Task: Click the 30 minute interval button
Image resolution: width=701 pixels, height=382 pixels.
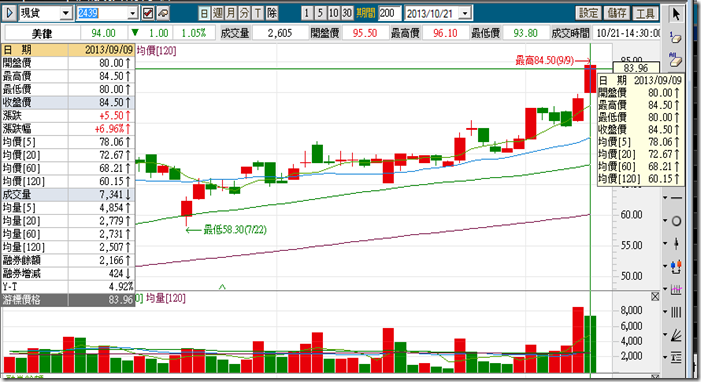Action: click(x=347, y=13)
